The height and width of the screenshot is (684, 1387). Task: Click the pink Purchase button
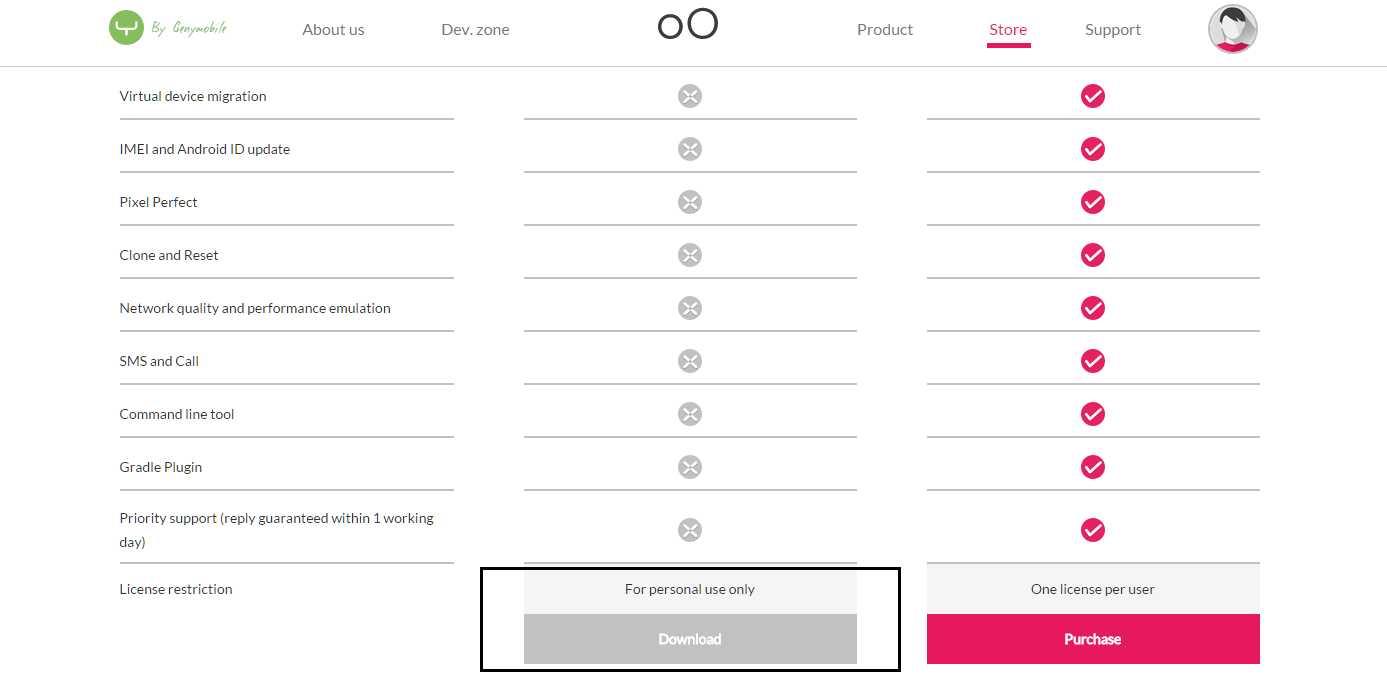coord(1093,639)
